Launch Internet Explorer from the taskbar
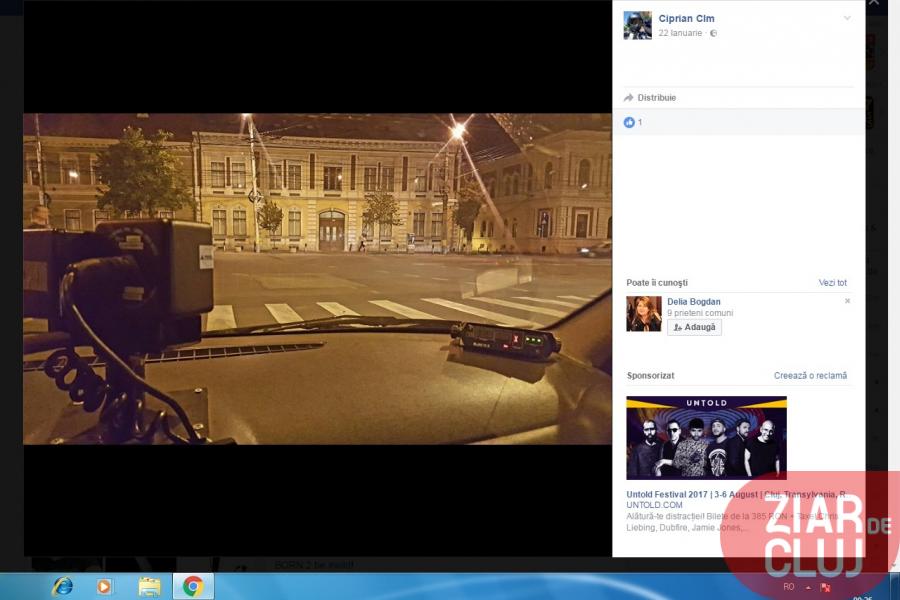 (x=62, y=586)
